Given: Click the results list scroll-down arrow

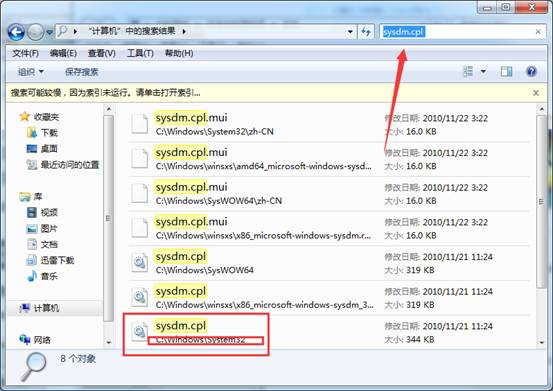Looking at the screenshot, I should point(542,342).
